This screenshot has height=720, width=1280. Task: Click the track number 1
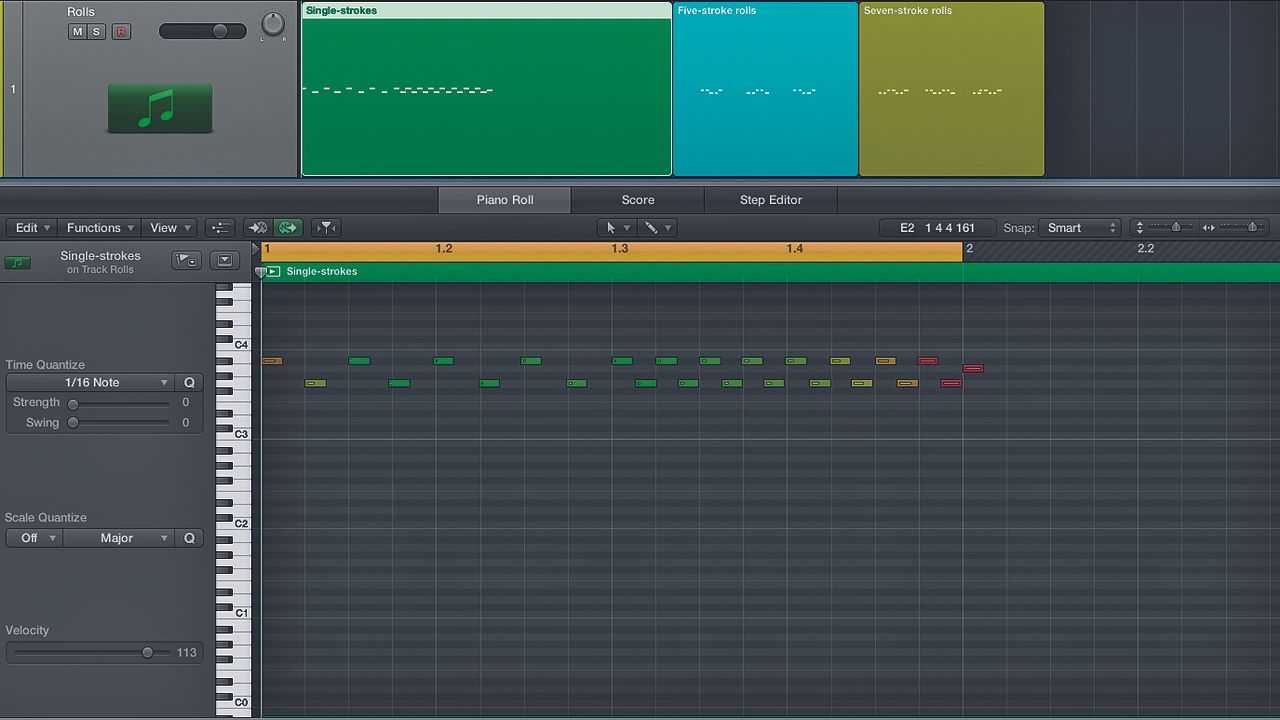point(13,90)
